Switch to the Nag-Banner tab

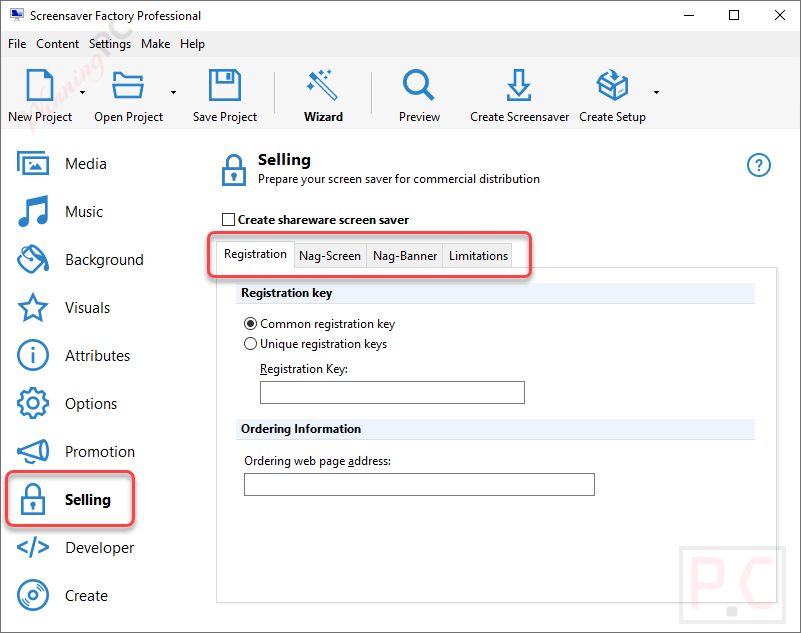(405, 256)
